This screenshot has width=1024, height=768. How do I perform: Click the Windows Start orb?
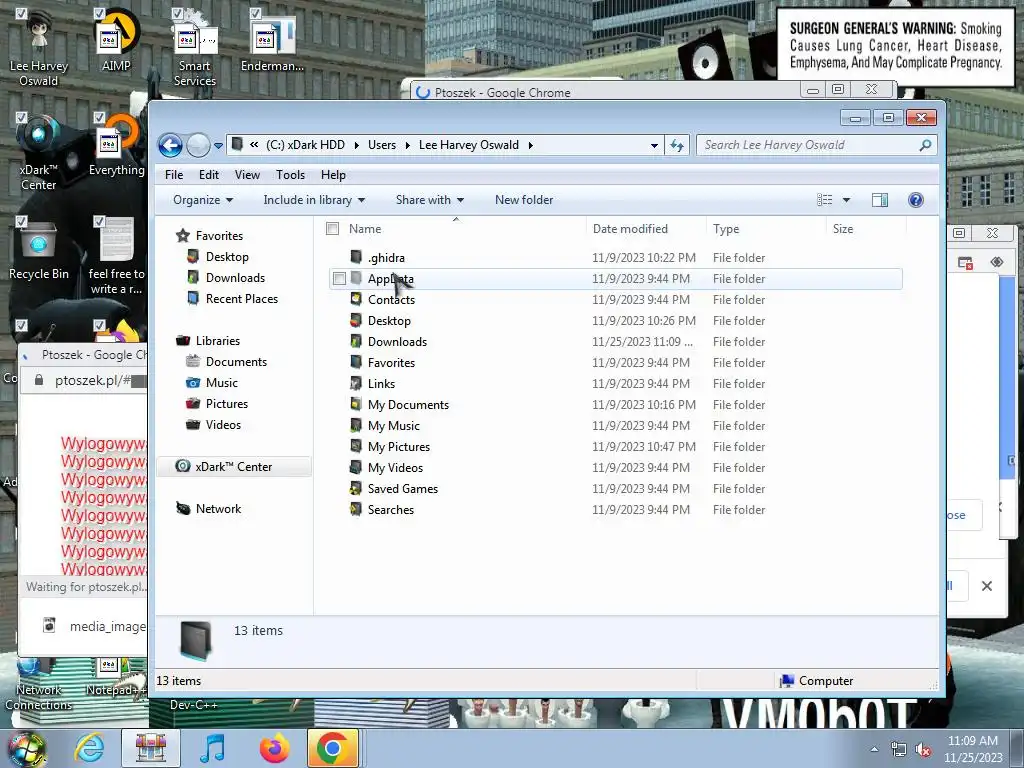[27, 749]
